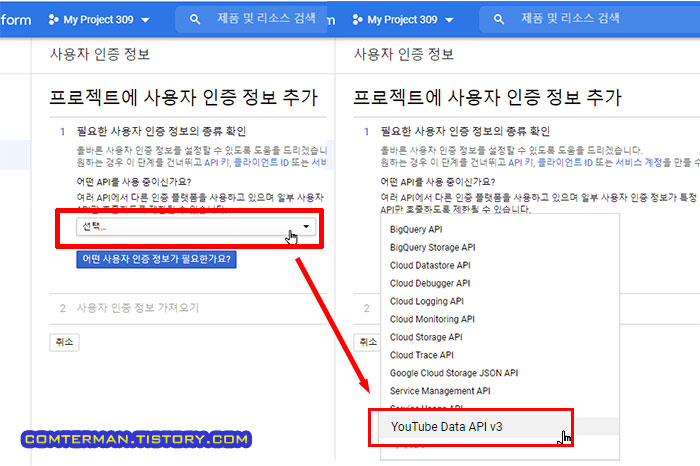Viewport: 700px width, 466px height.
Task: Click '프로젝트에 사용자 인증 정보 추가' heading, right panel
Action: coord(487,97)
